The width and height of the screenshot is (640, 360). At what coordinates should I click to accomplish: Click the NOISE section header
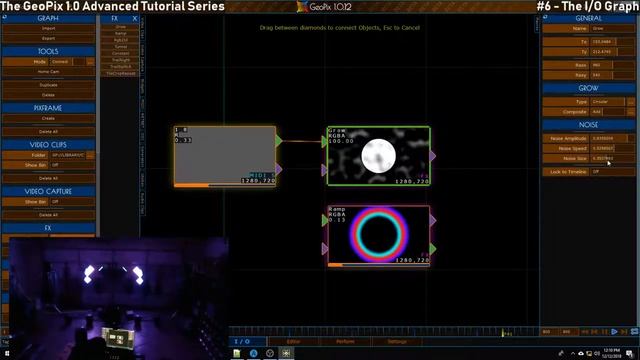tap(589, 125)
